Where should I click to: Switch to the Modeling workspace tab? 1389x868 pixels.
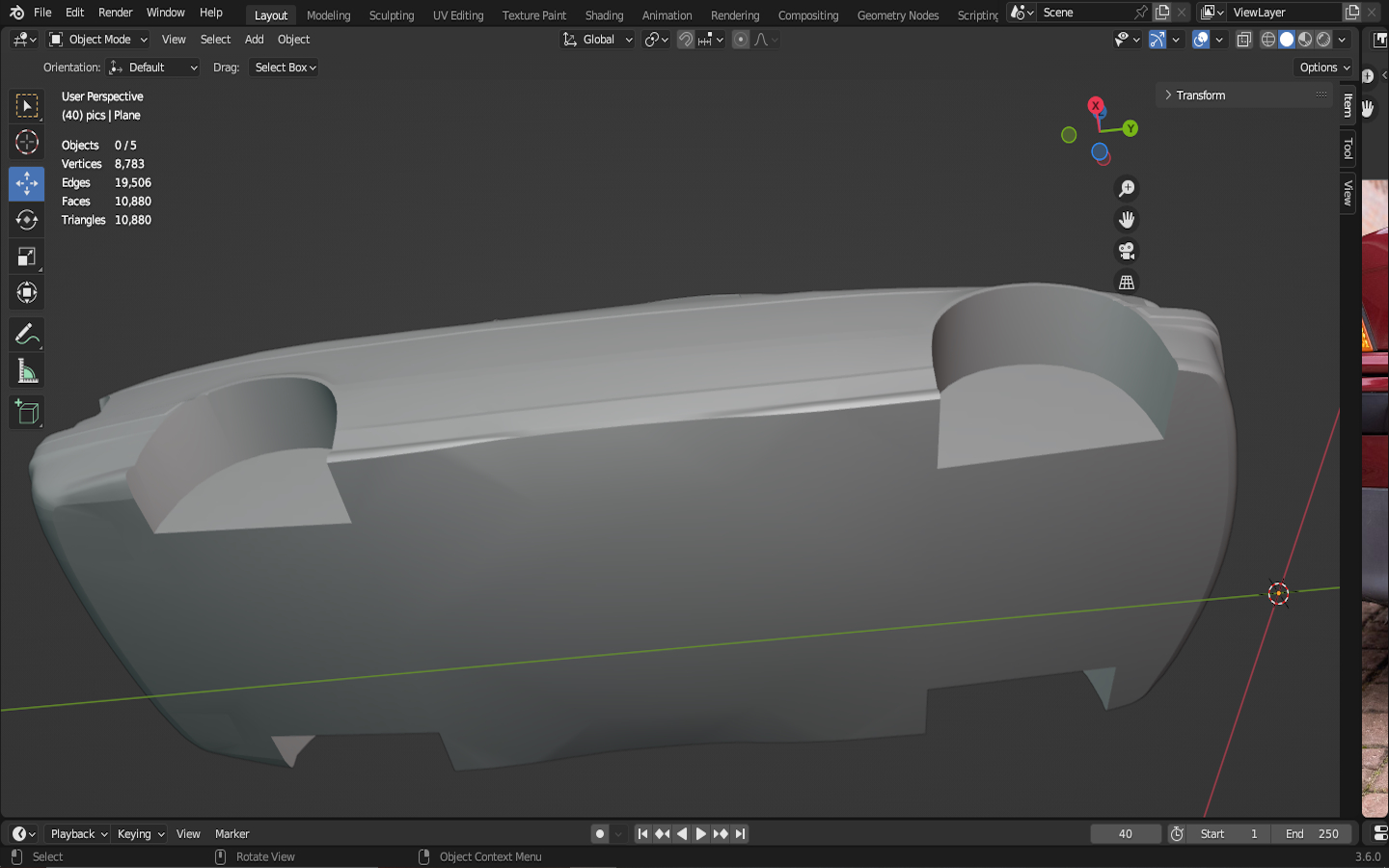(329, 15)
